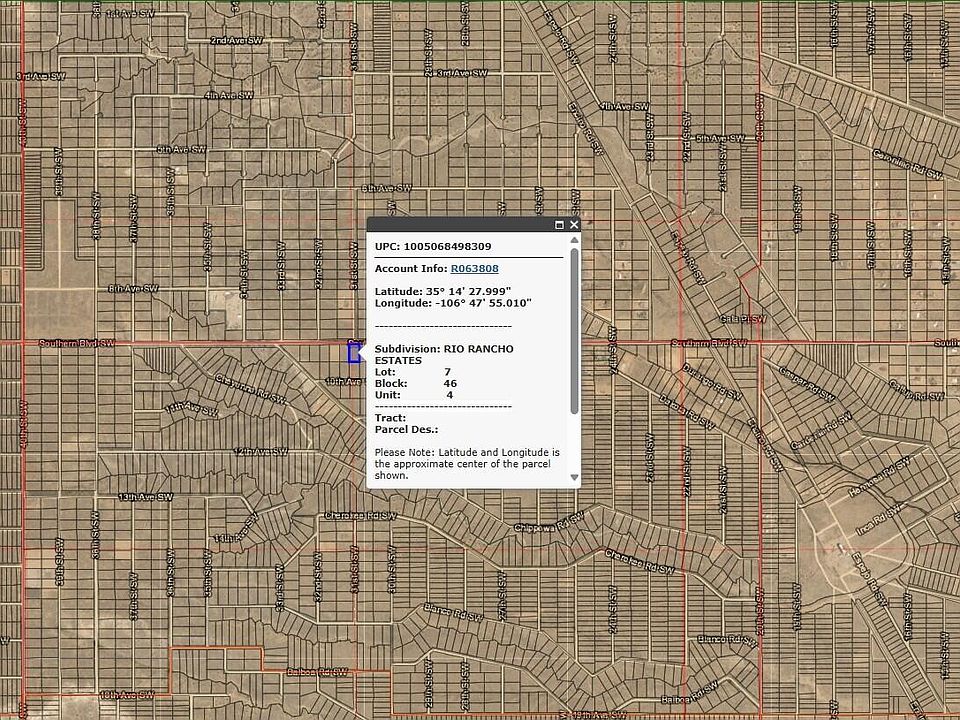Click the Please Note latitude disclaimer text
The height and width of the screenshot is (720, 960).
point(467,464)
